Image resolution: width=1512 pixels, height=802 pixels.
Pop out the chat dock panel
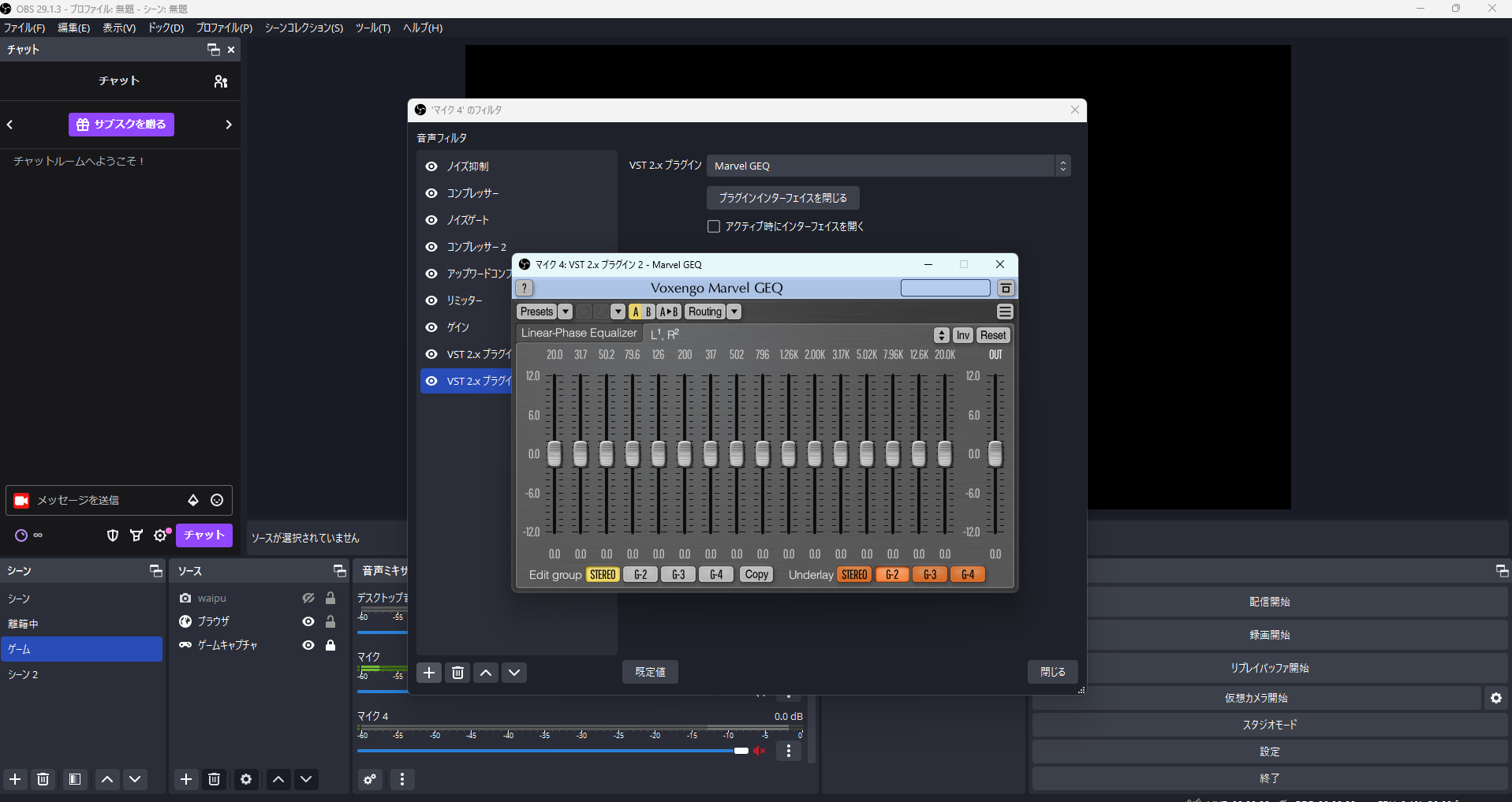click(213, 50)
